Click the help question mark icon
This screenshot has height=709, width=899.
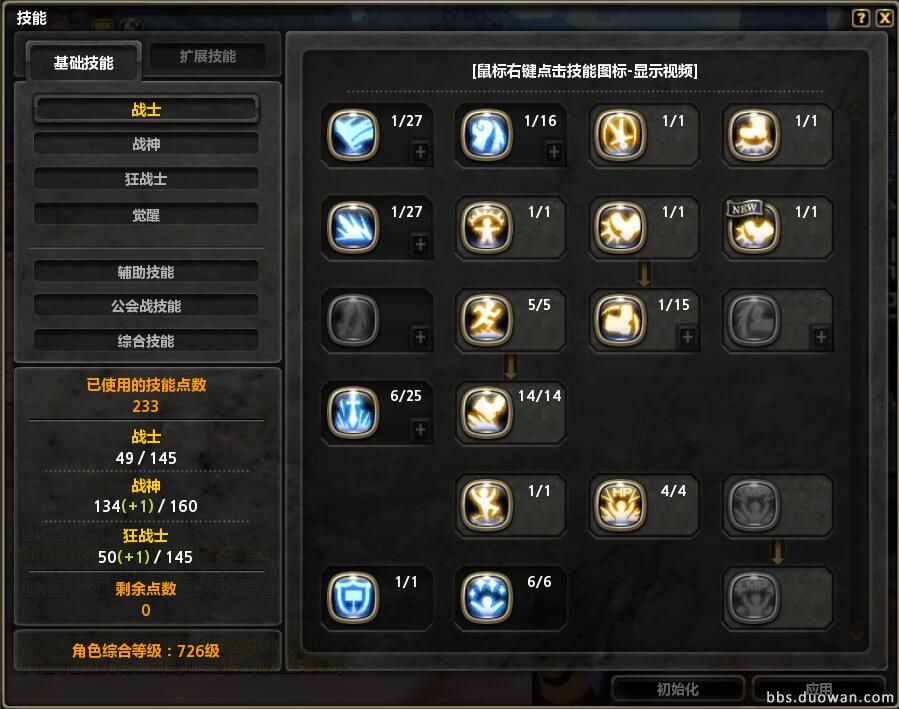(861, 18)
